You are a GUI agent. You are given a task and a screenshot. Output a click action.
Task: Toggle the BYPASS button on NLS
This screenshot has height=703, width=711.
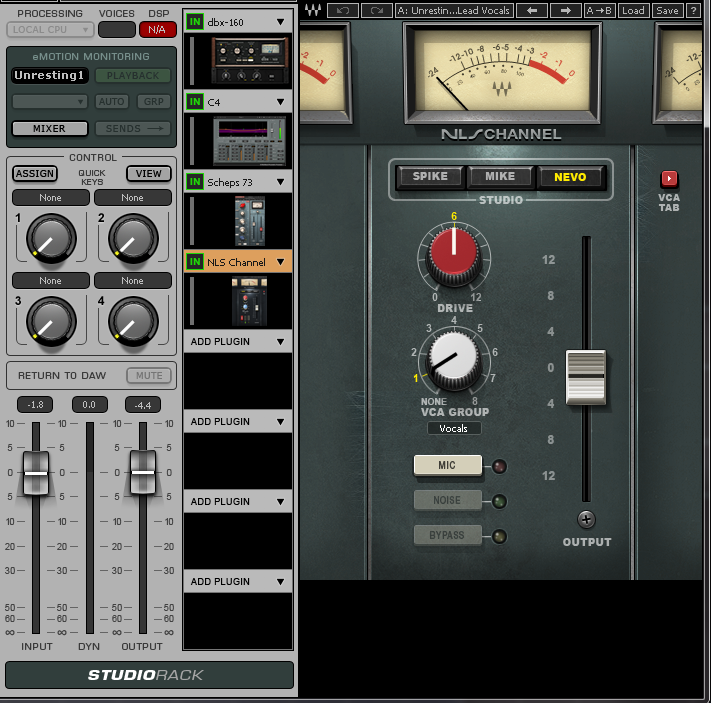[x=447, y=535]
